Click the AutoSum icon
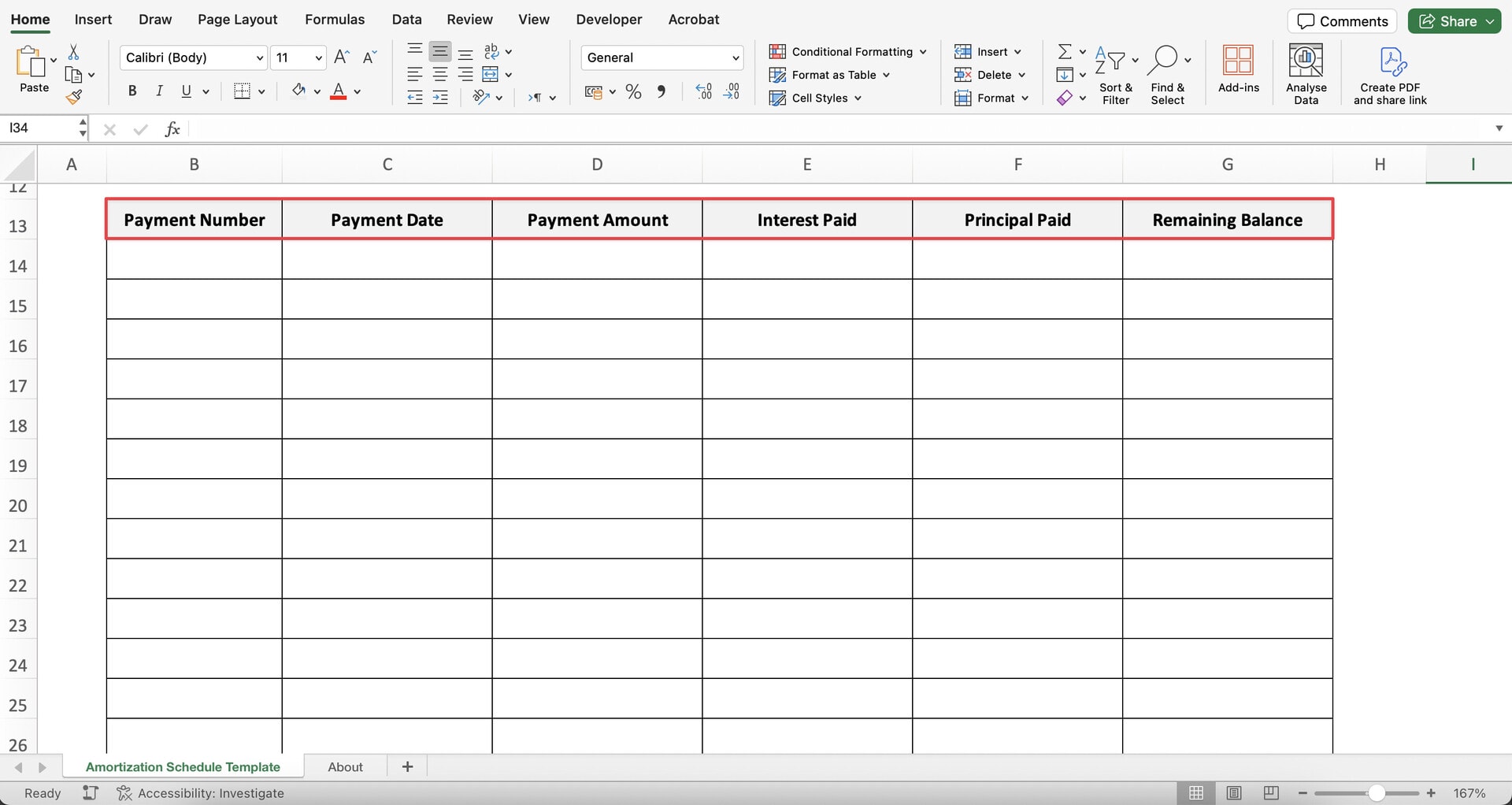The height and width of the screenshot is (805, 1512). (1065, 51)
